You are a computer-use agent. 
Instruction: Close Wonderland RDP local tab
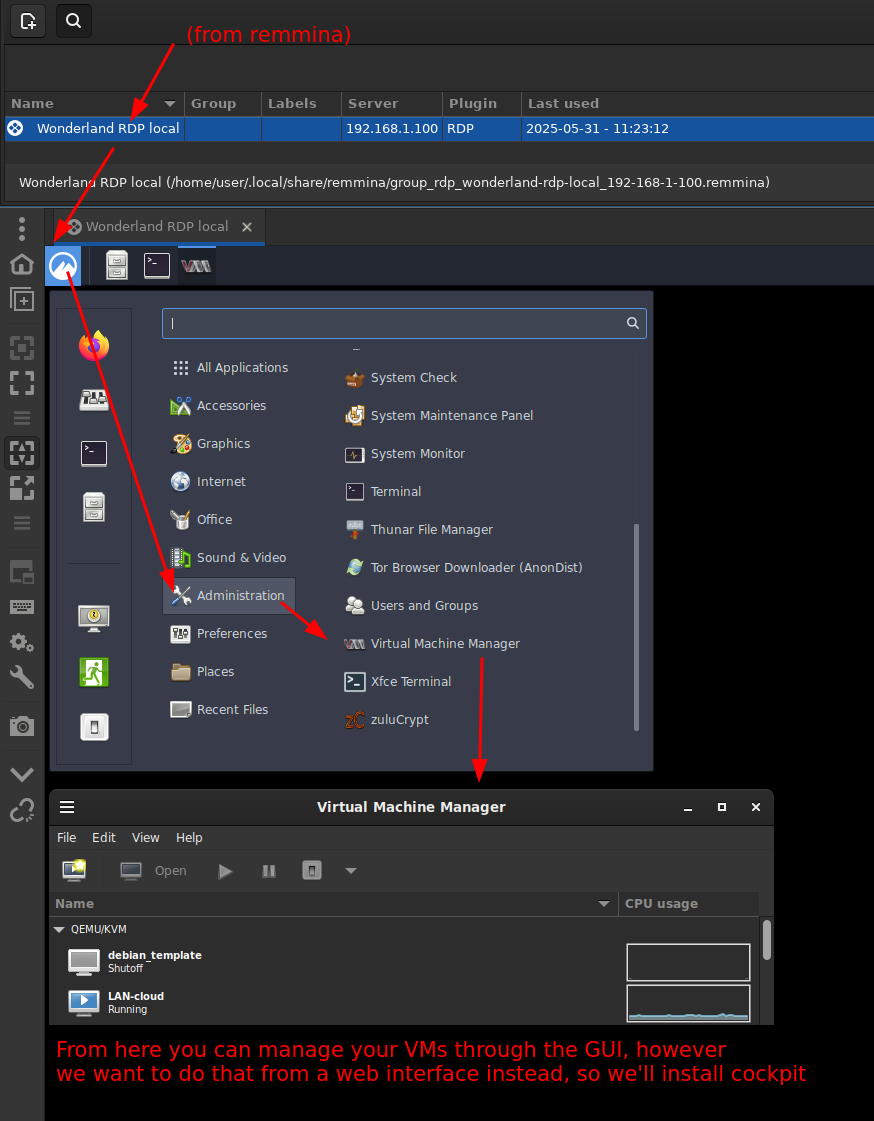coord(247,227)
